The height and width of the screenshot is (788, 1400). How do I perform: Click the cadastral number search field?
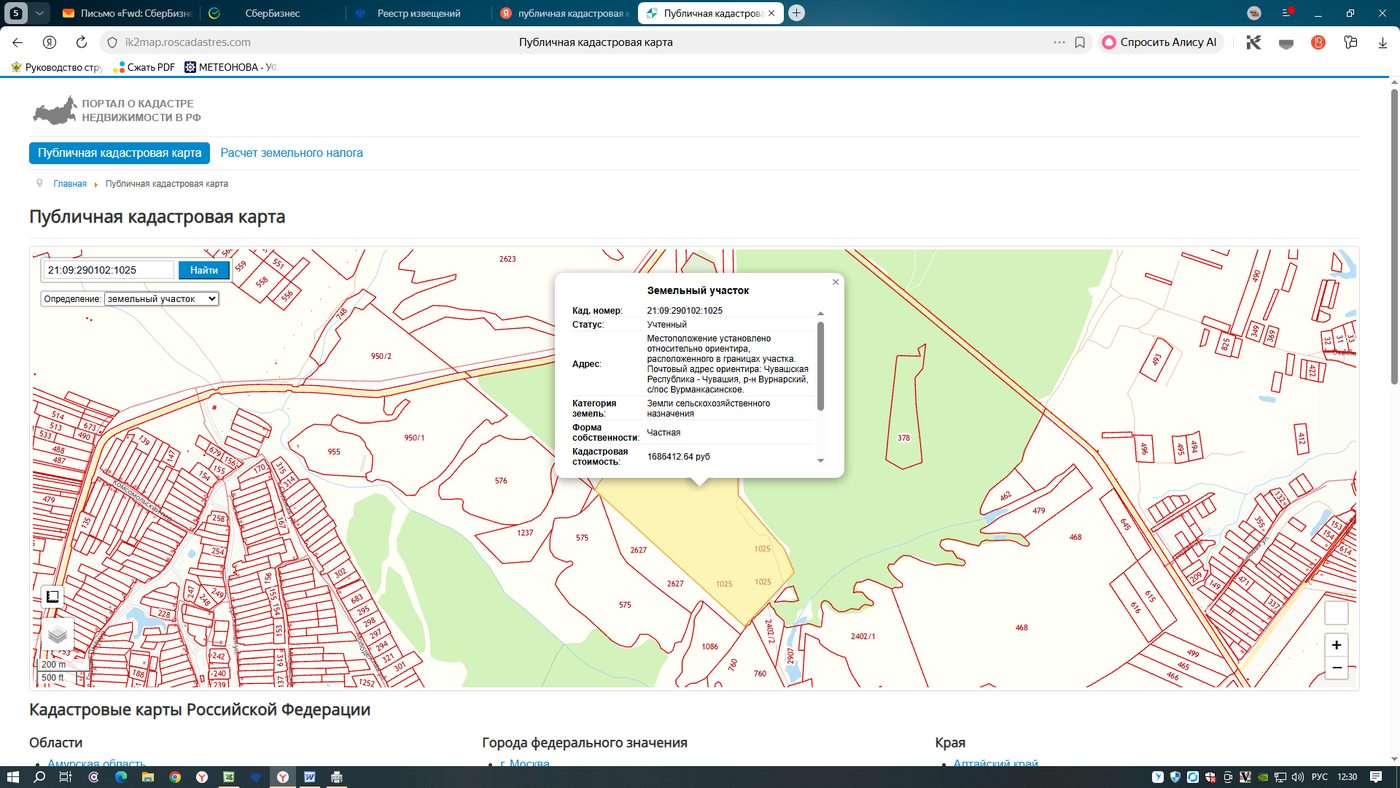(108, 270)
